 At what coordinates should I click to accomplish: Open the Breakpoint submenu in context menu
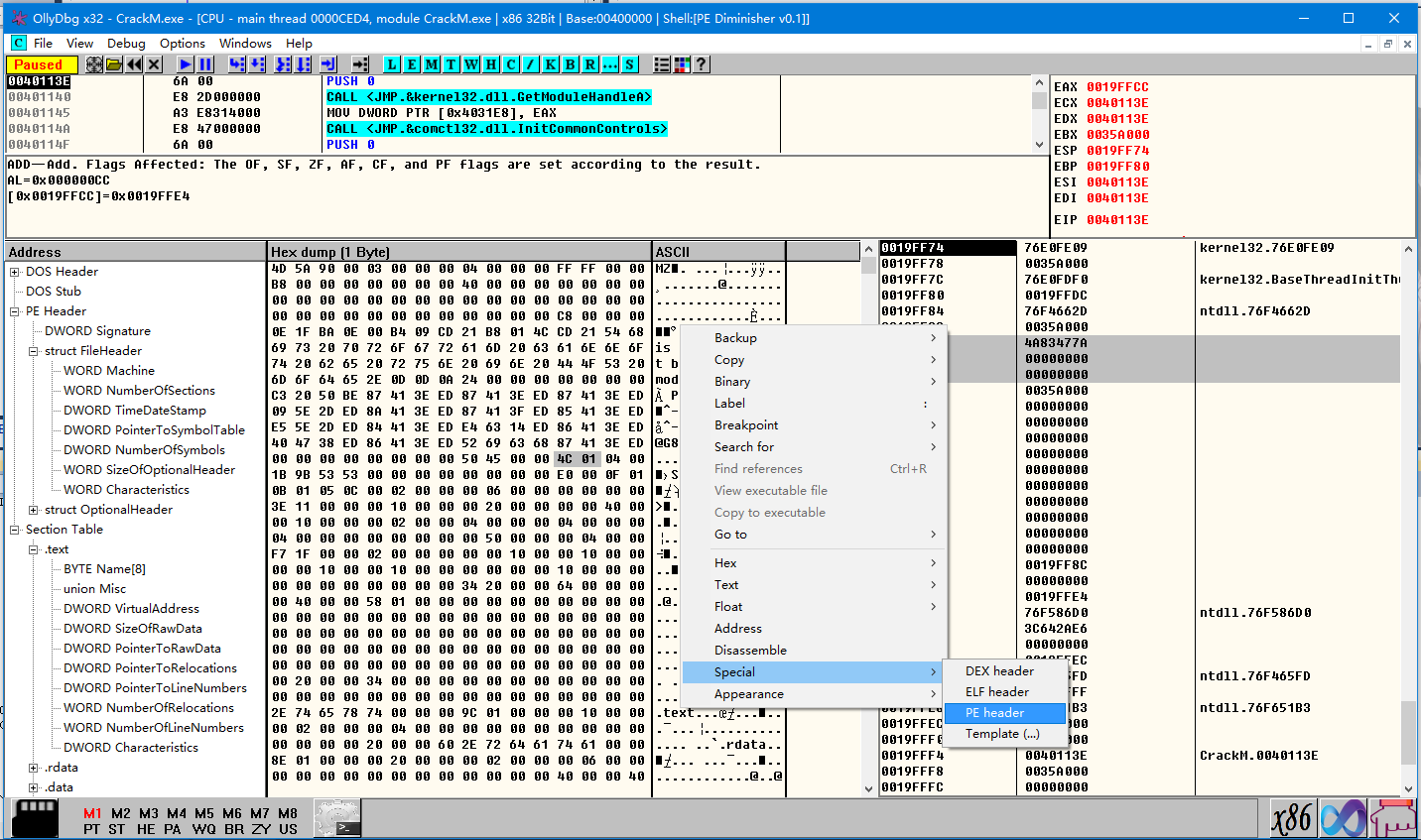pyautogui.click(x=814, y=425)
